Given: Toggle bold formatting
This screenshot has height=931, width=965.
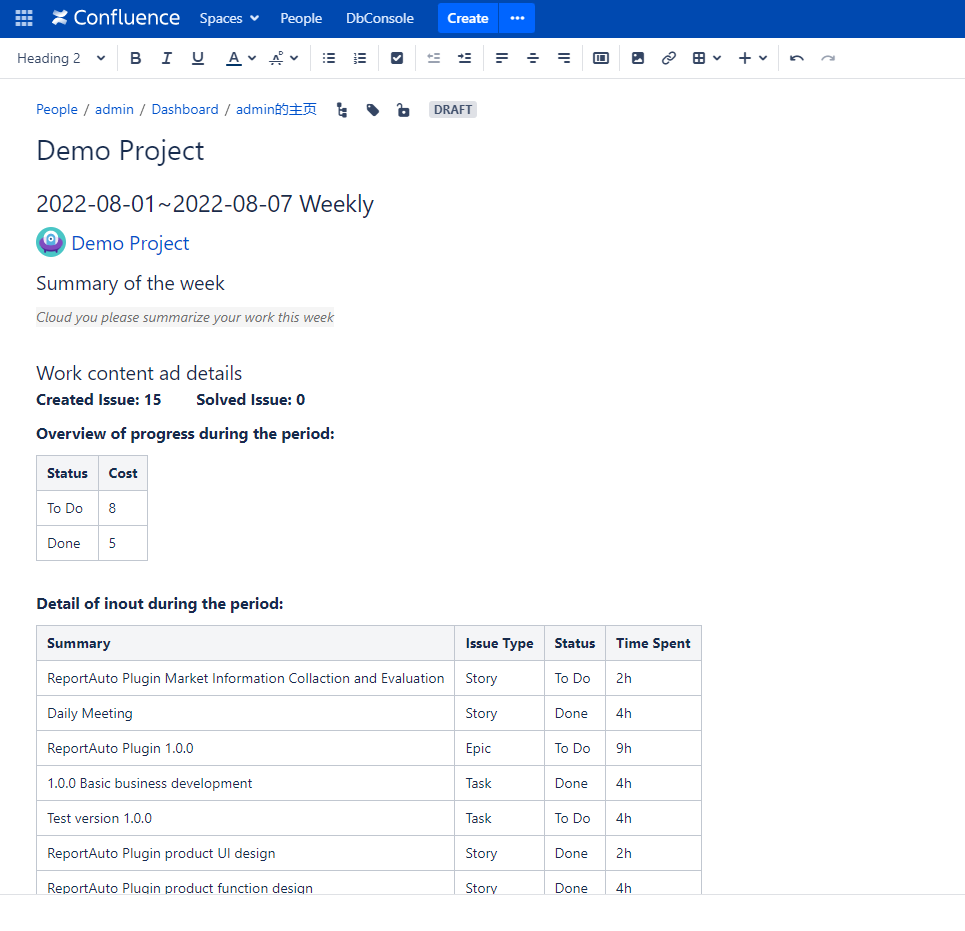Looking at the screenshot, I should [x=136, y=58].
